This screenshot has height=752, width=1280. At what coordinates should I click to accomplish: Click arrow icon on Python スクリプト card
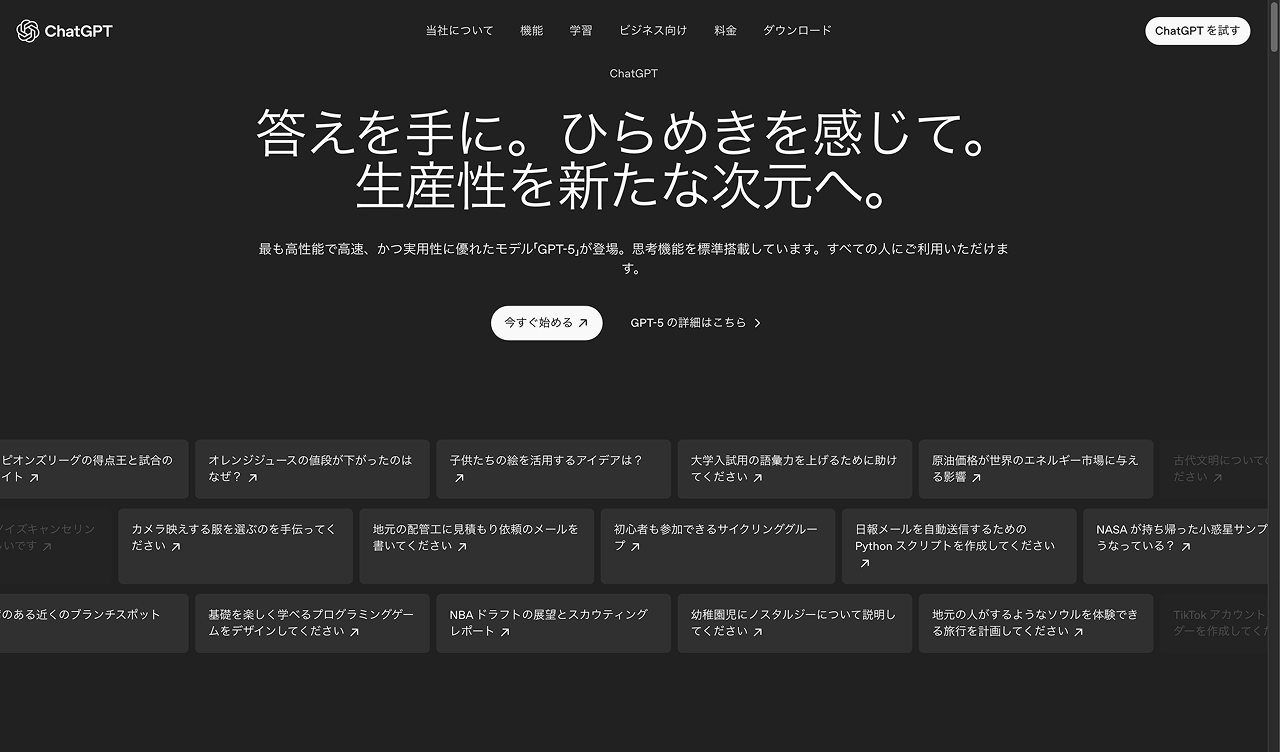click(864, 564)
